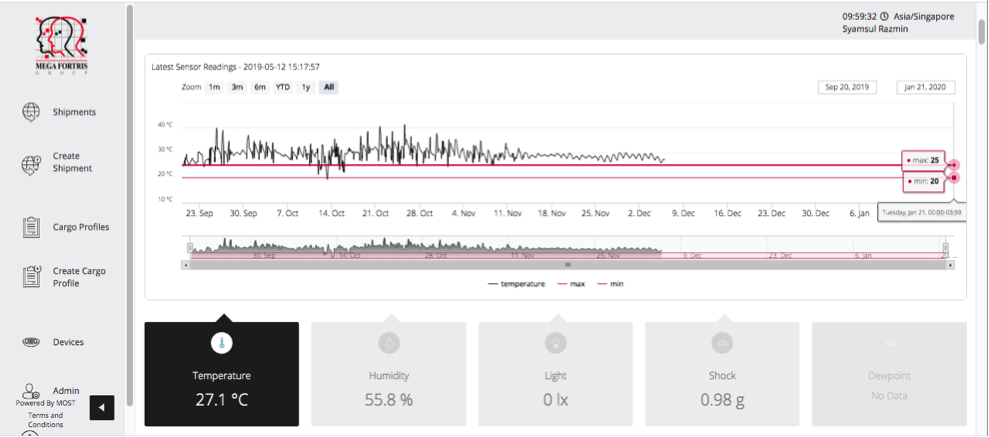This screenshot has width=989, height=437.
Task: Open the Cargo Profiles clipboard icon
Action: (31, 227)
